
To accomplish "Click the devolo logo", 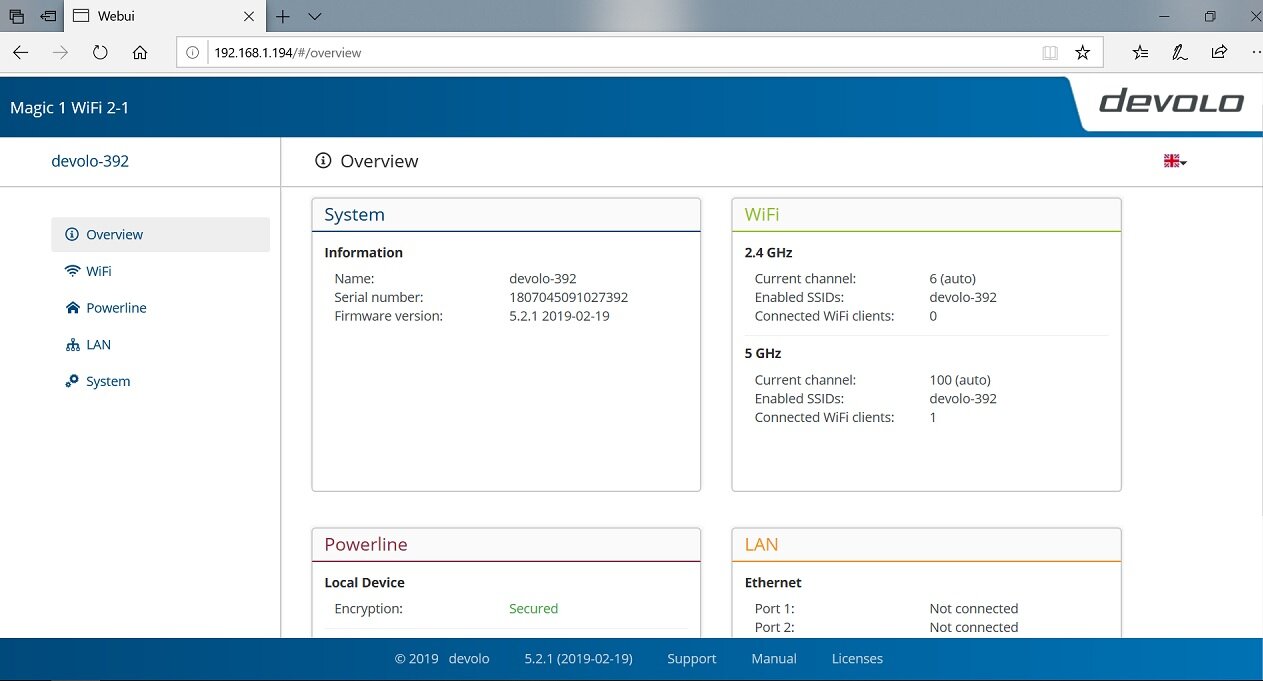I will click(1171, 102).
